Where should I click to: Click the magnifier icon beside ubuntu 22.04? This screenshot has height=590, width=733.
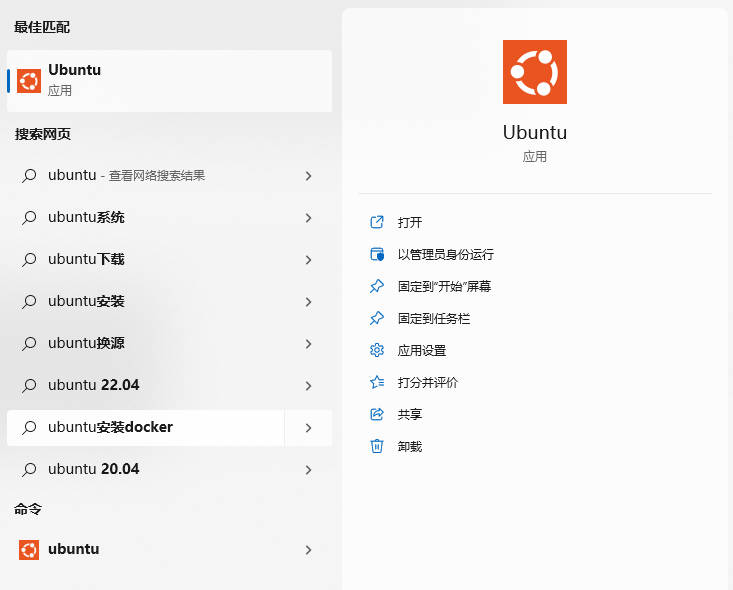click(29, 386)
